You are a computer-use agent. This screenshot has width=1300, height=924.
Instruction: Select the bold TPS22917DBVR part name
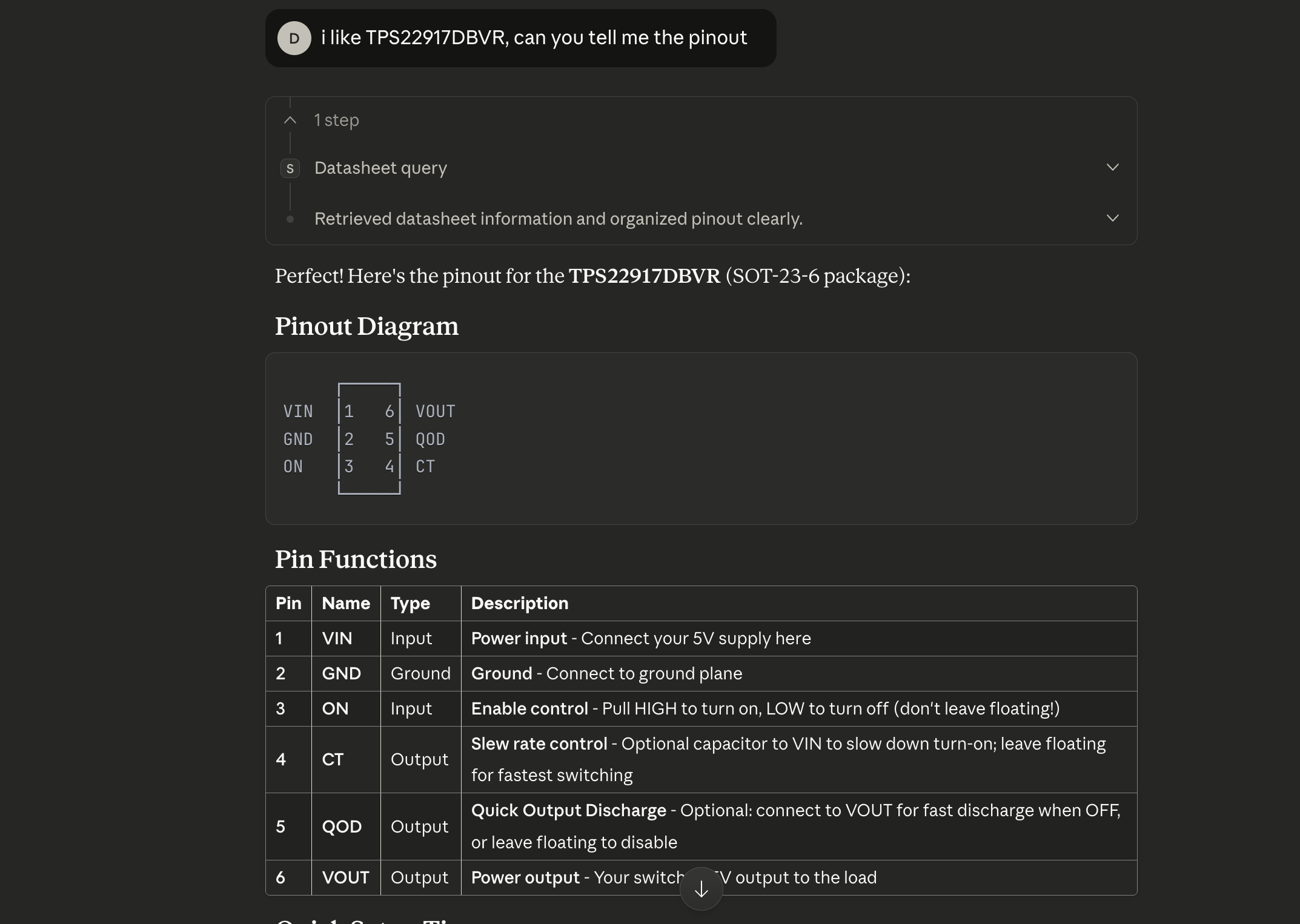pyautogui.click(x=644, y=276)
